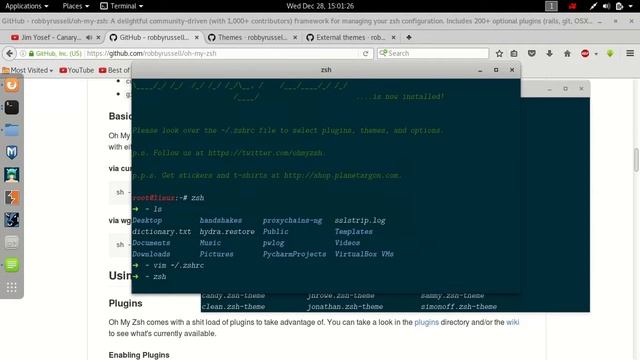640x360 pixels.
Task: Click the clock showing Wed Dec 28
Action: point(320,6)
